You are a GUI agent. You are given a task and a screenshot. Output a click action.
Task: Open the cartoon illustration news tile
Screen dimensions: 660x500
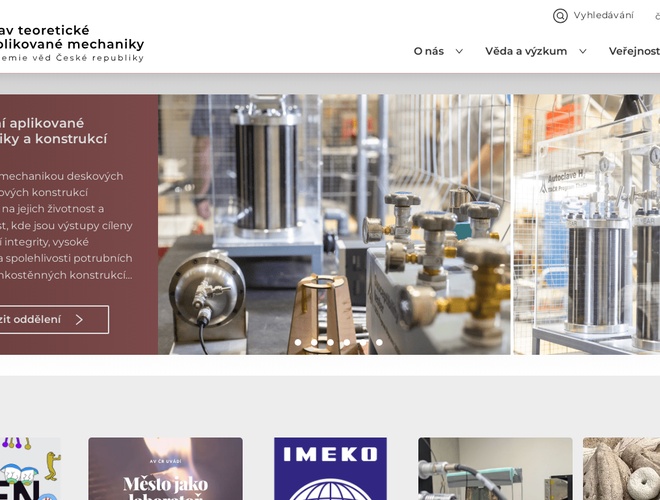(30, 469)
